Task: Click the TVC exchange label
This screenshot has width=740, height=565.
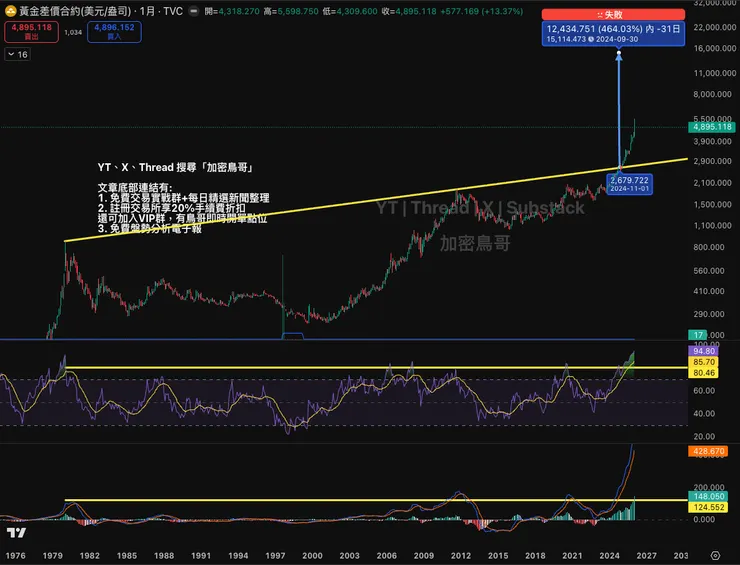Action: coord(173,11)
